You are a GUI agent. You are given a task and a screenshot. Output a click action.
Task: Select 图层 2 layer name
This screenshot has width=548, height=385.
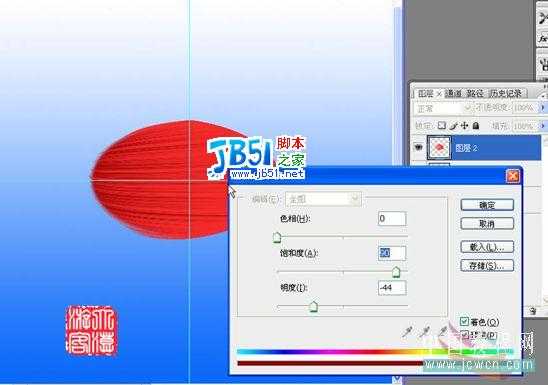click(466, 148)
